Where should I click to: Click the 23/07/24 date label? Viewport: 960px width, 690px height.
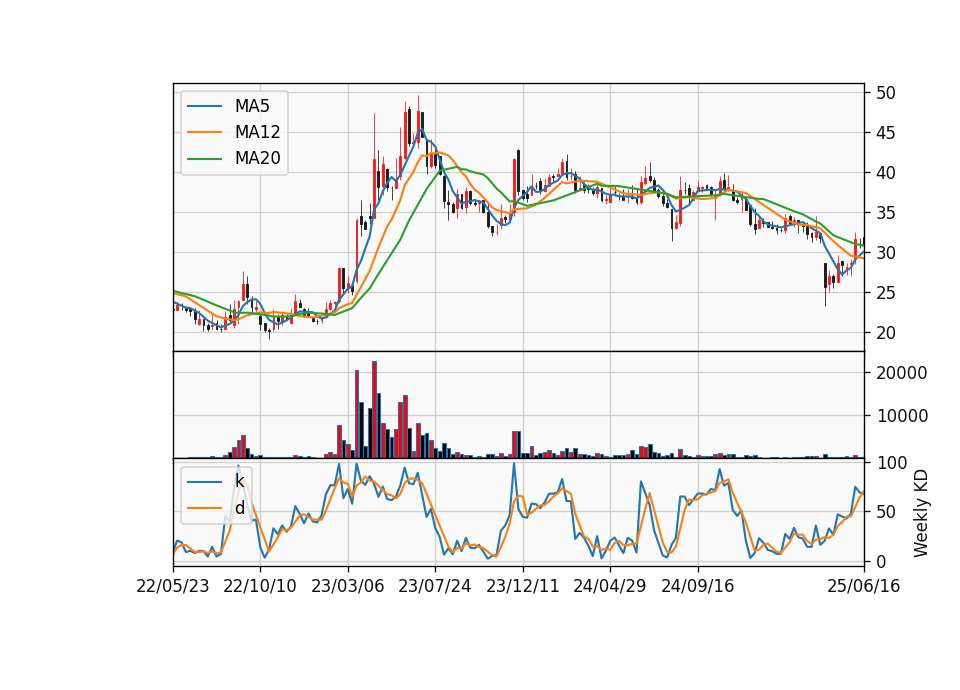coord(435,586)
